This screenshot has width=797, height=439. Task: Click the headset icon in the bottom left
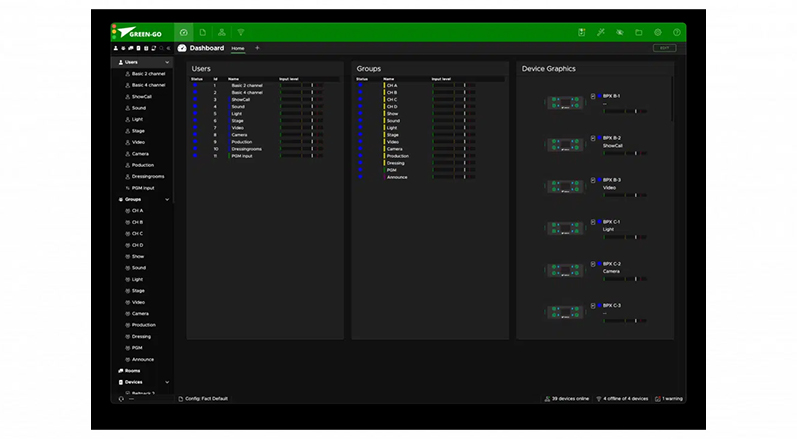121,399
